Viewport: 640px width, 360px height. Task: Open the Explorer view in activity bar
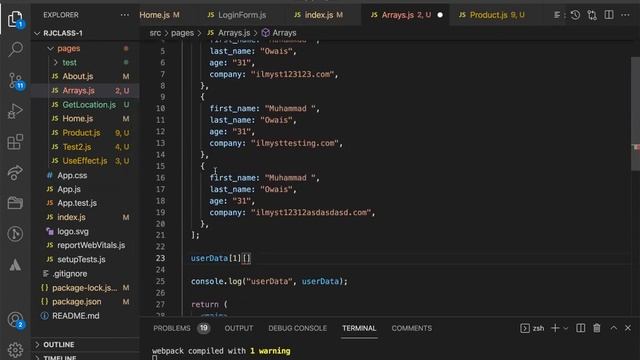click(x=15, y=19)
